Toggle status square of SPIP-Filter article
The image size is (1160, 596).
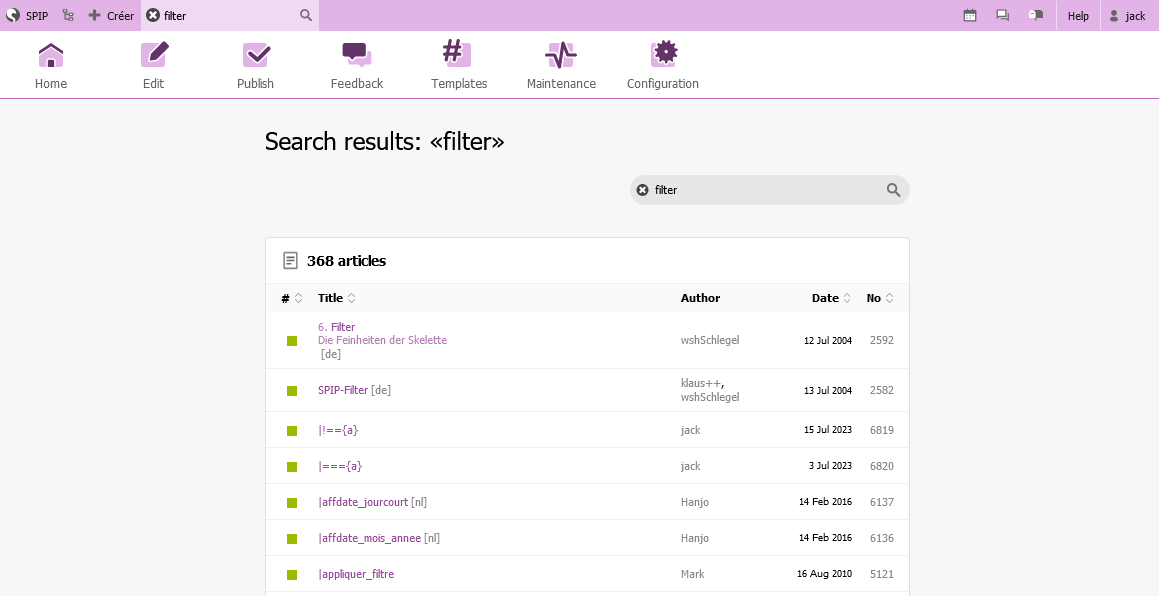(x=292, y=390)
